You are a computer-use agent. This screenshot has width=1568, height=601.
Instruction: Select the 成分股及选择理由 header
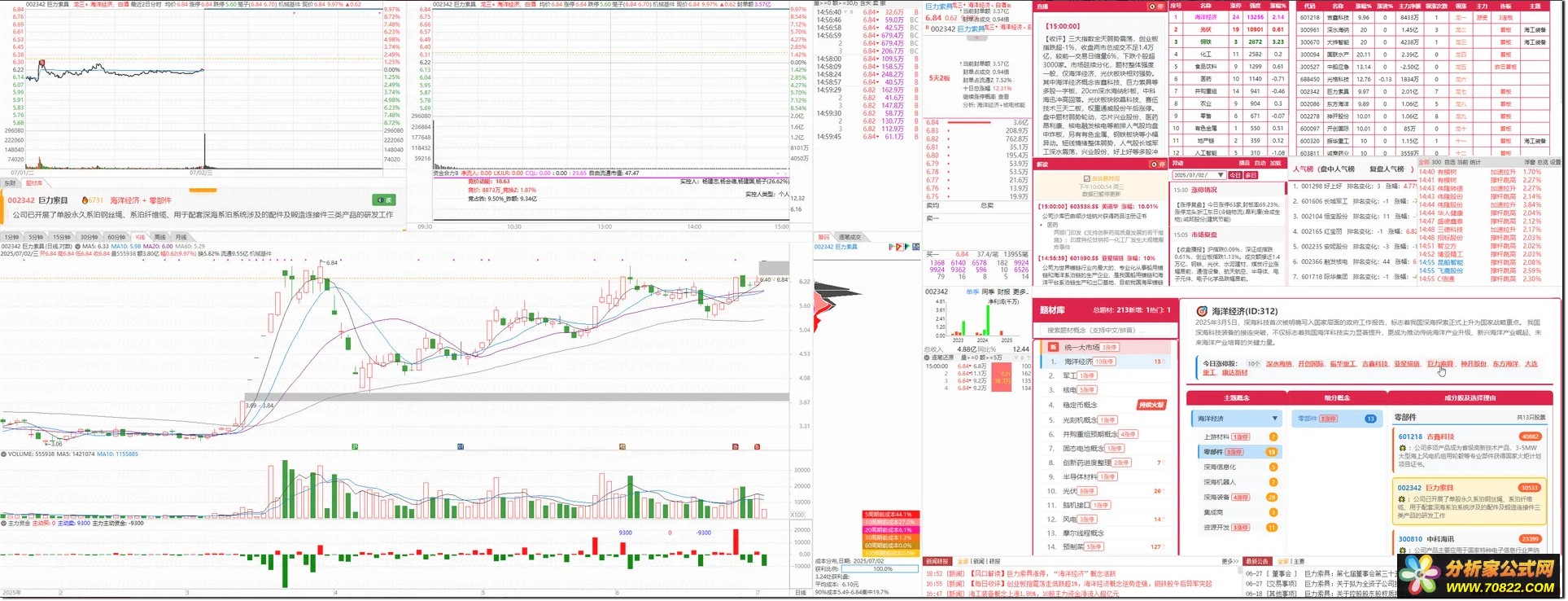pyautogui.click(x=1470, y=398)
